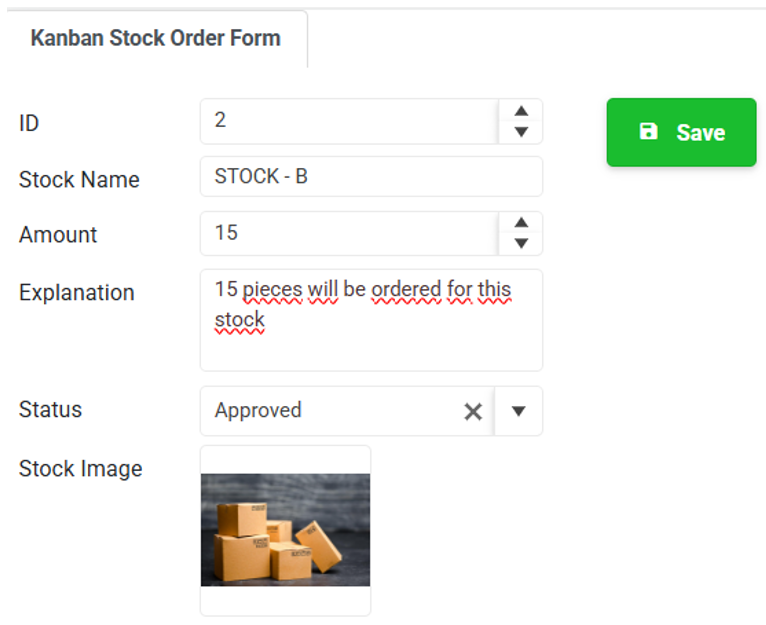This screenshot has width=766, height=625.
Task: Click the Stock Name label
Action: click(79, 179)
